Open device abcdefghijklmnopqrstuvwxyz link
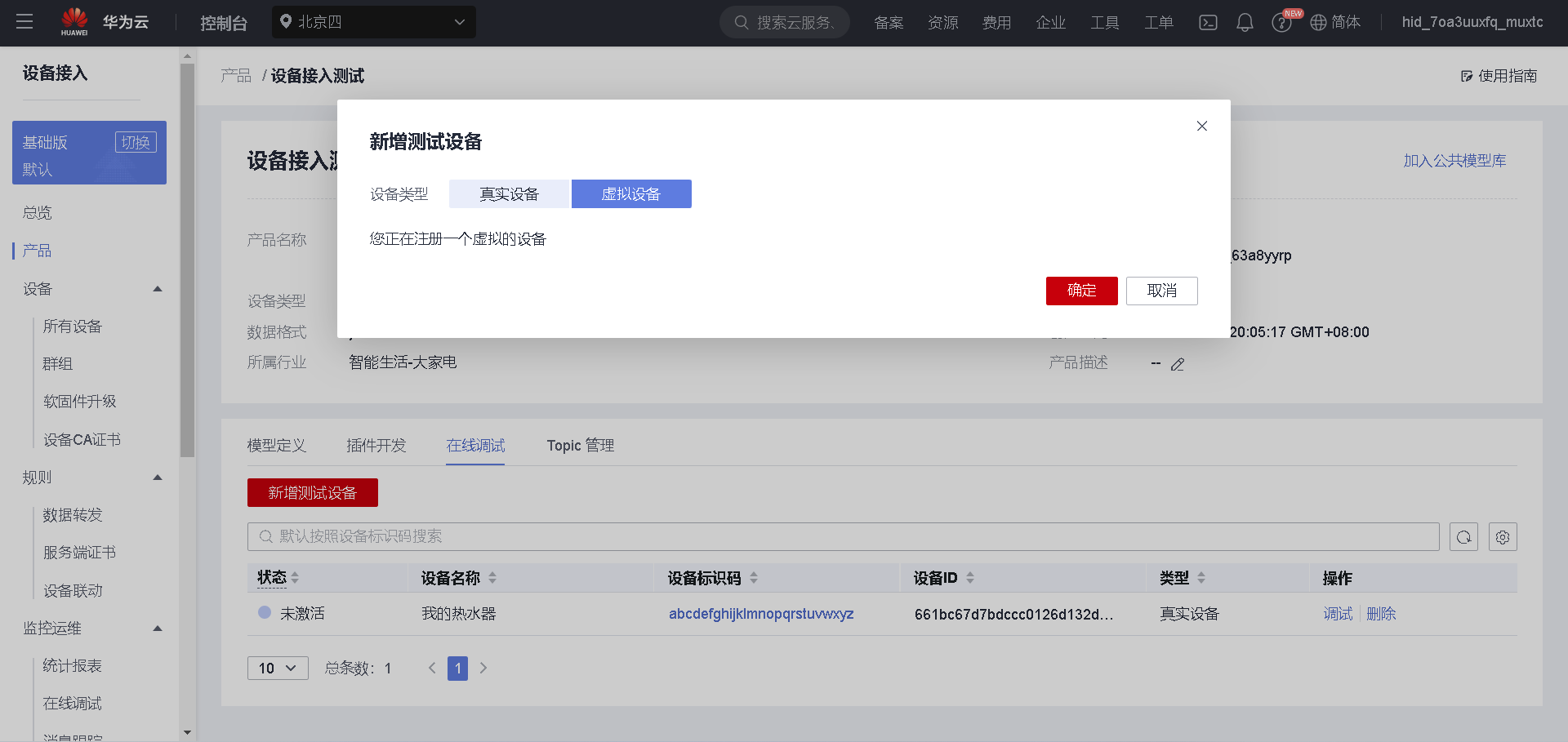The image size is (1568, 742). (761, 614)
